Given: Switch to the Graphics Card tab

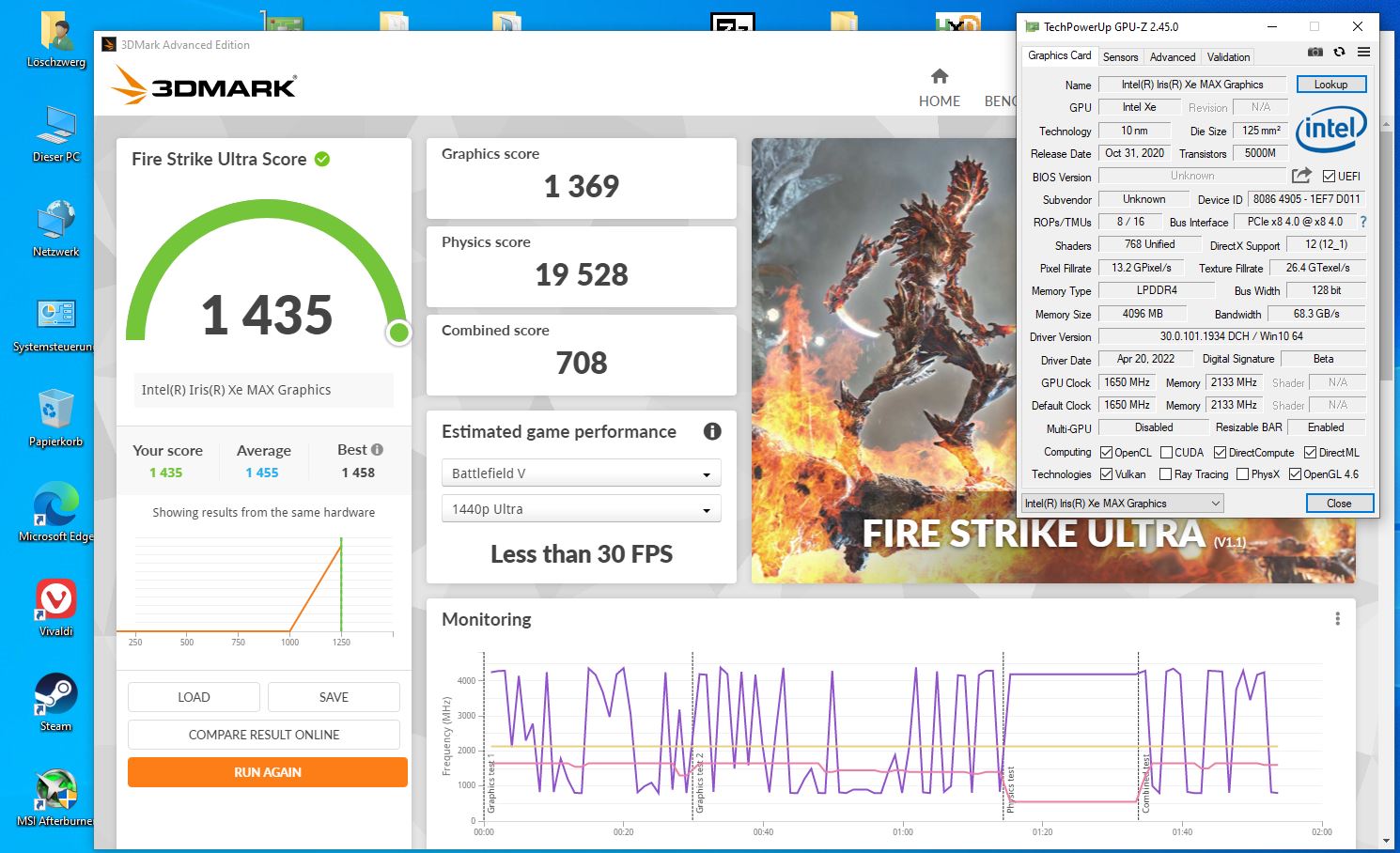Looking at the screenshot, I should [x=1060, y=55].
